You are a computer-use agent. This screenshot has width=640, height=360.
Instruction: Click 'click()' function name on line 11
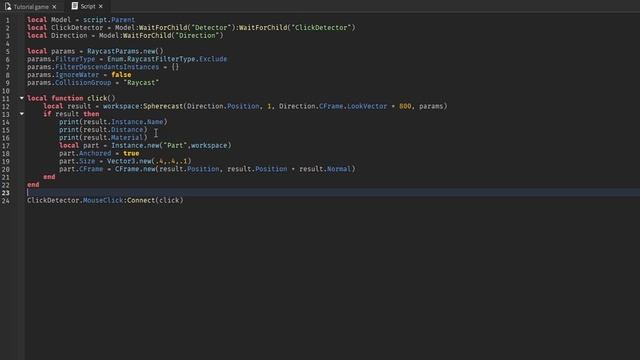point(101,98)
